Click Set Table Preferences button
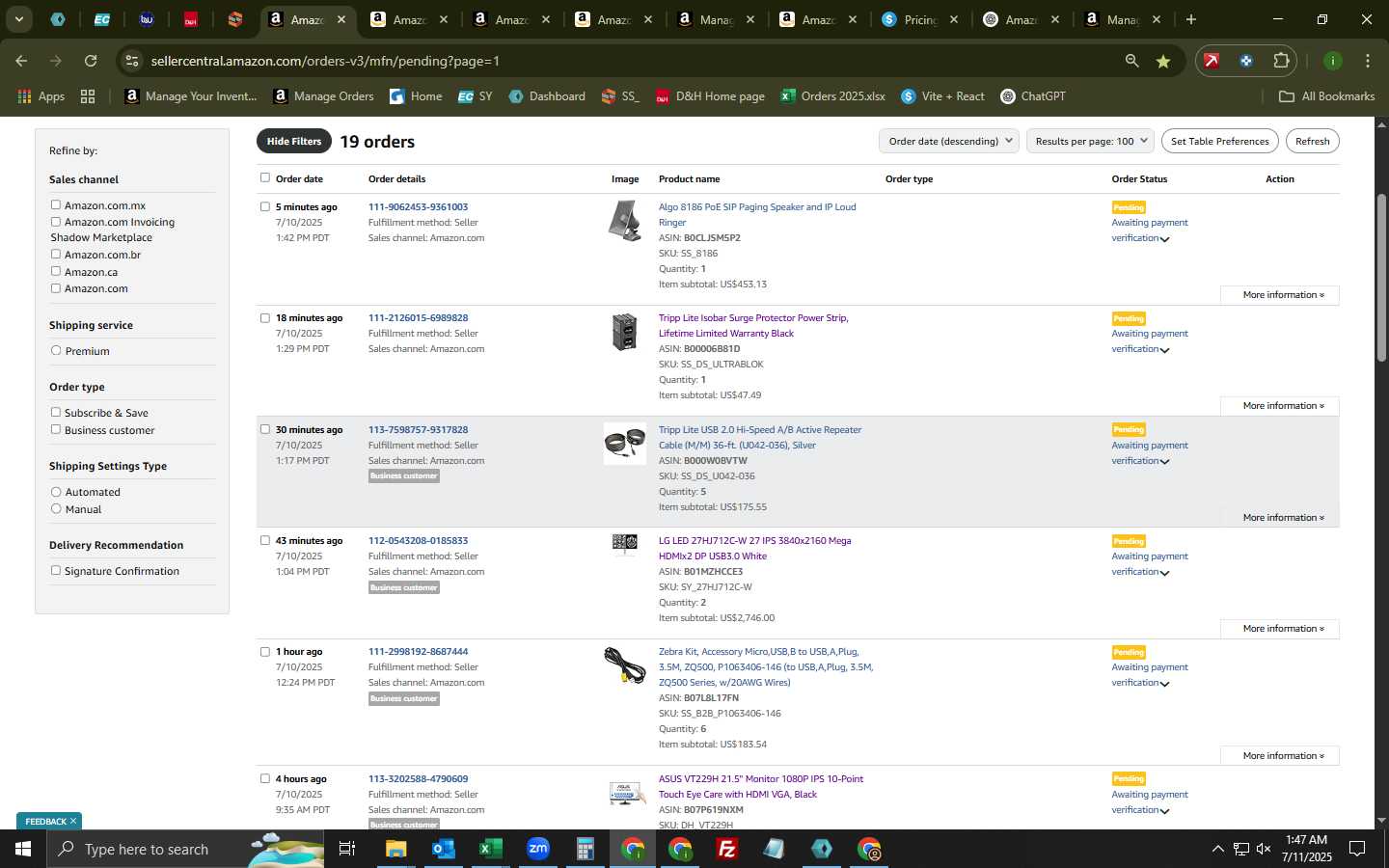This screenshot has height=868, width=1389. [1219, 141]
